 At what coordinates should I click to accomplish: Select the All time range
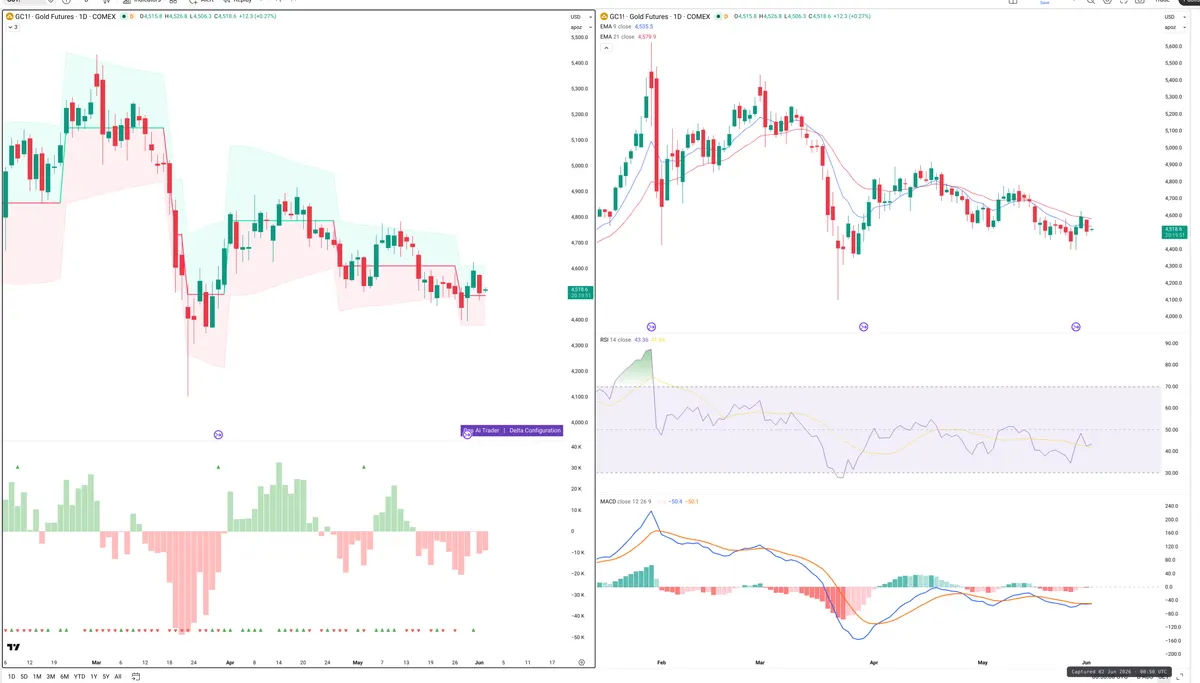pos(118,676)
